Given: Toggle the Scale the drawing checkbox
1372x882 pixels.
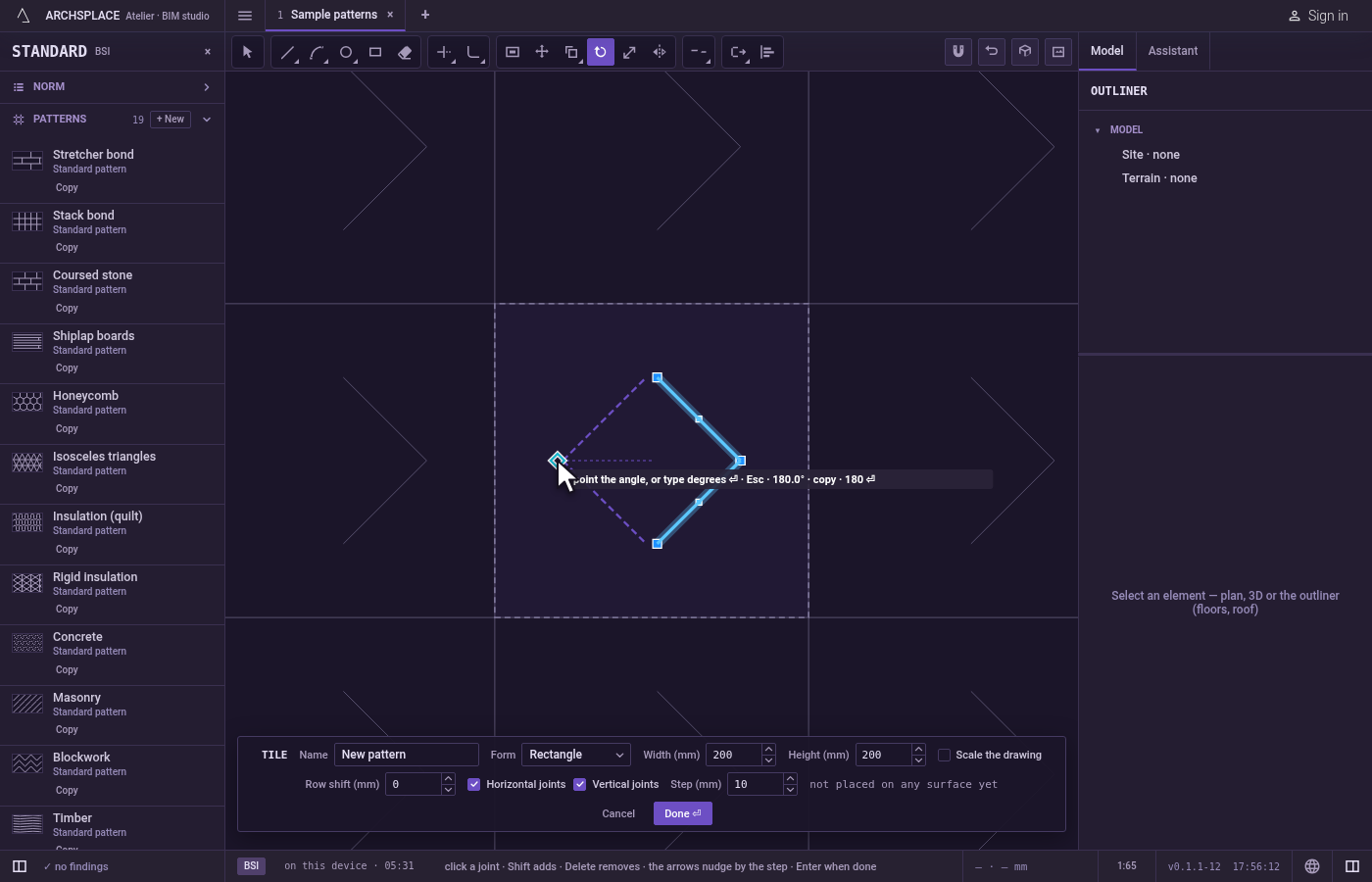Looking at the screenshot, I should [x=944, y=755].
